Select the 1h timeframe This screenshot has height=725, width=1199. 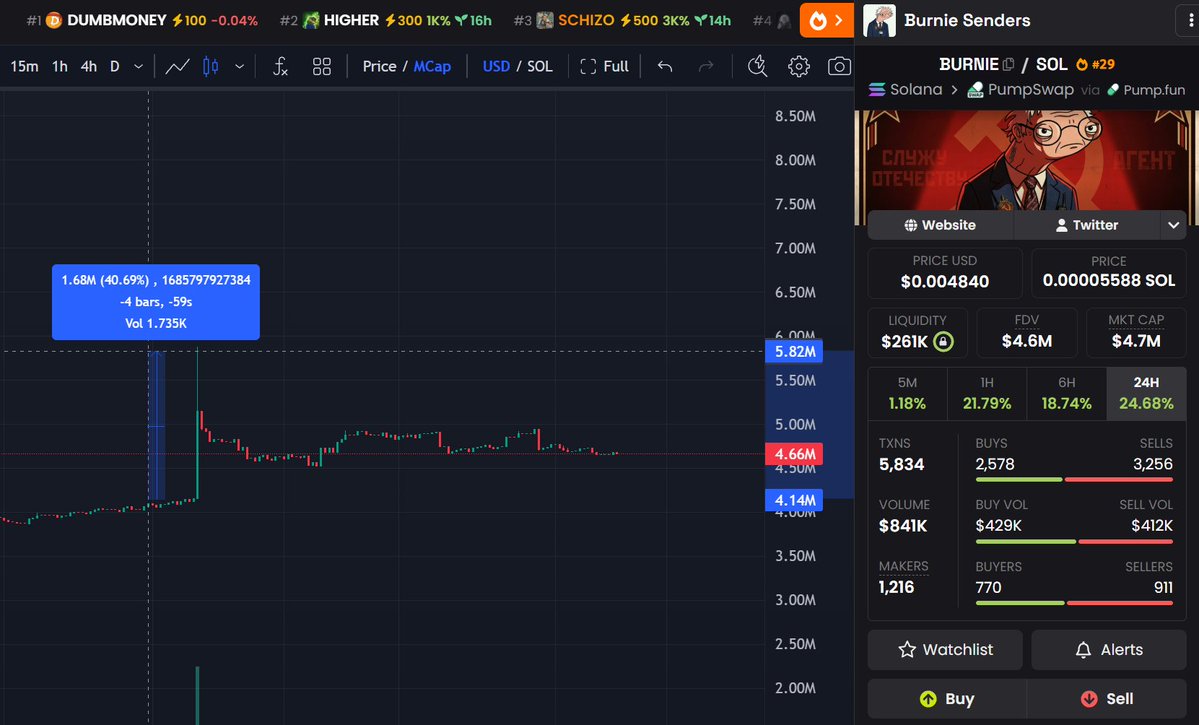[x=60, y=67]
